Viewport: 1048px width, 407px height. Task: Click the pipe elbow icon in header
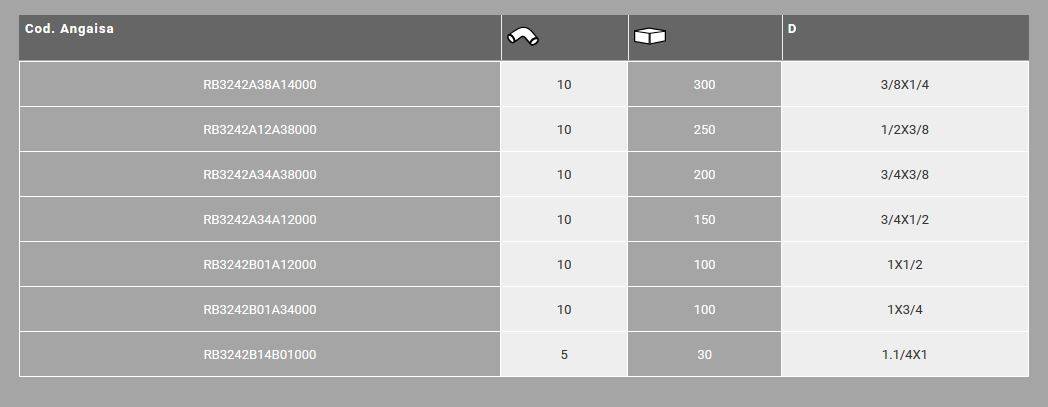522,37
